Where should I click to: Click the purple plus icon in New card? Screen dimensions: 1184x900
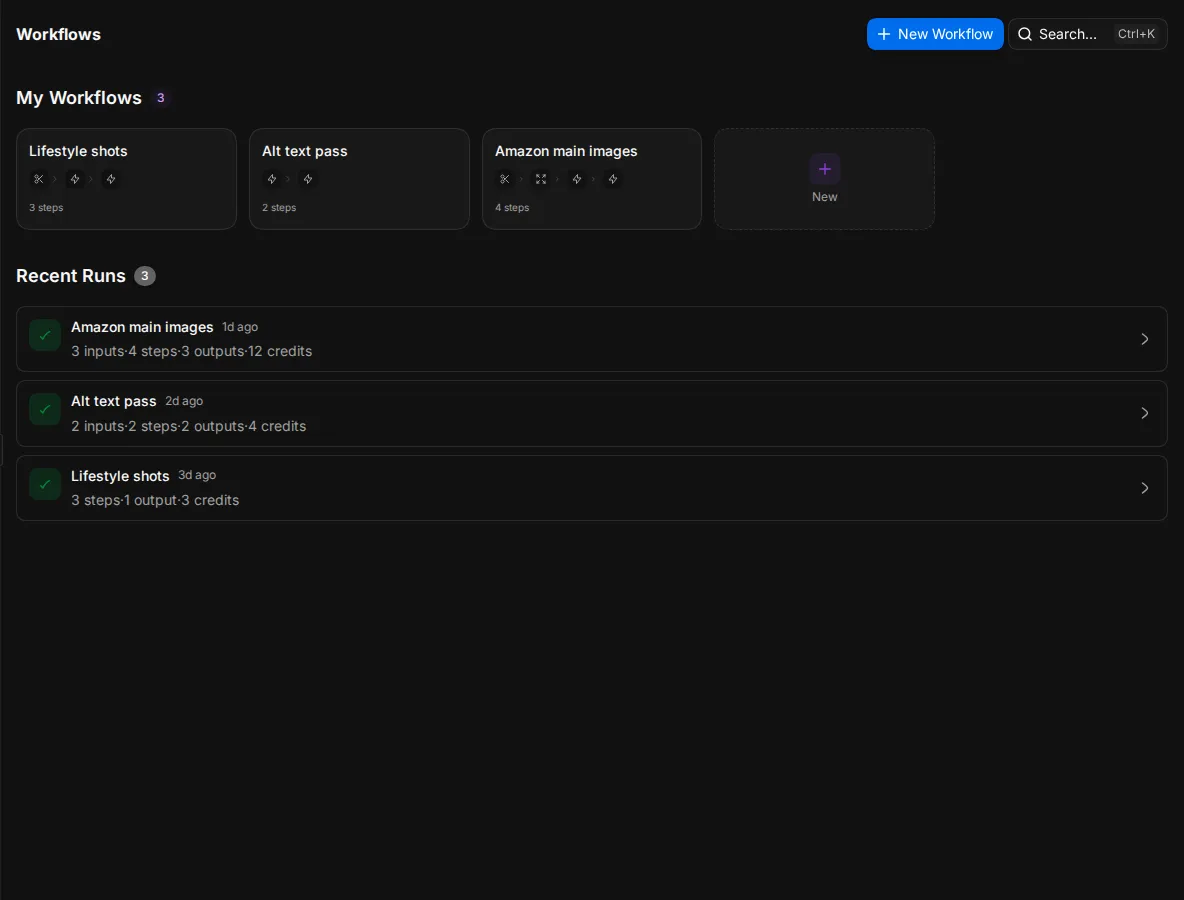pos(825,169)
